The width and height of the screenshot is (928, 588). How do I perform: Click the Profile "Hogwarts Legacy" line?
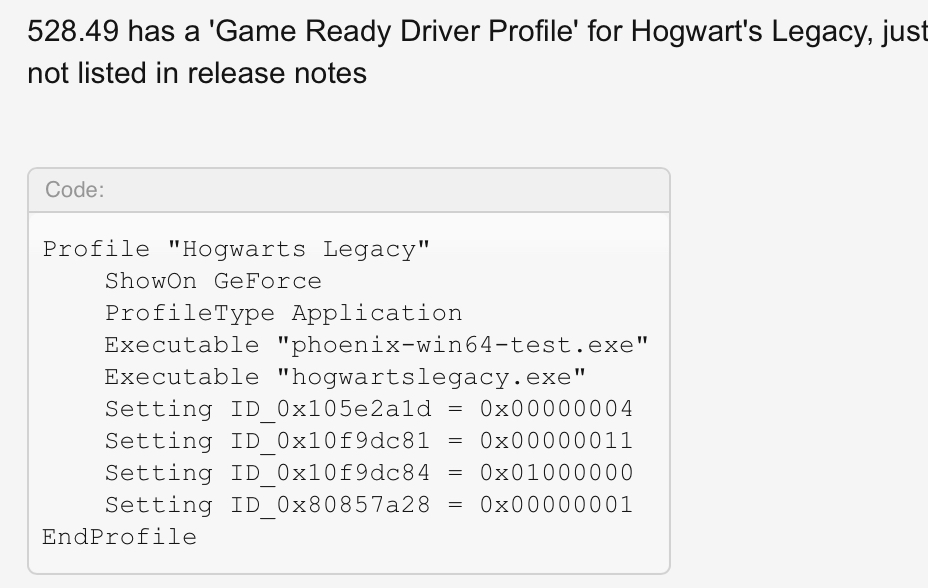click(236, 249)
